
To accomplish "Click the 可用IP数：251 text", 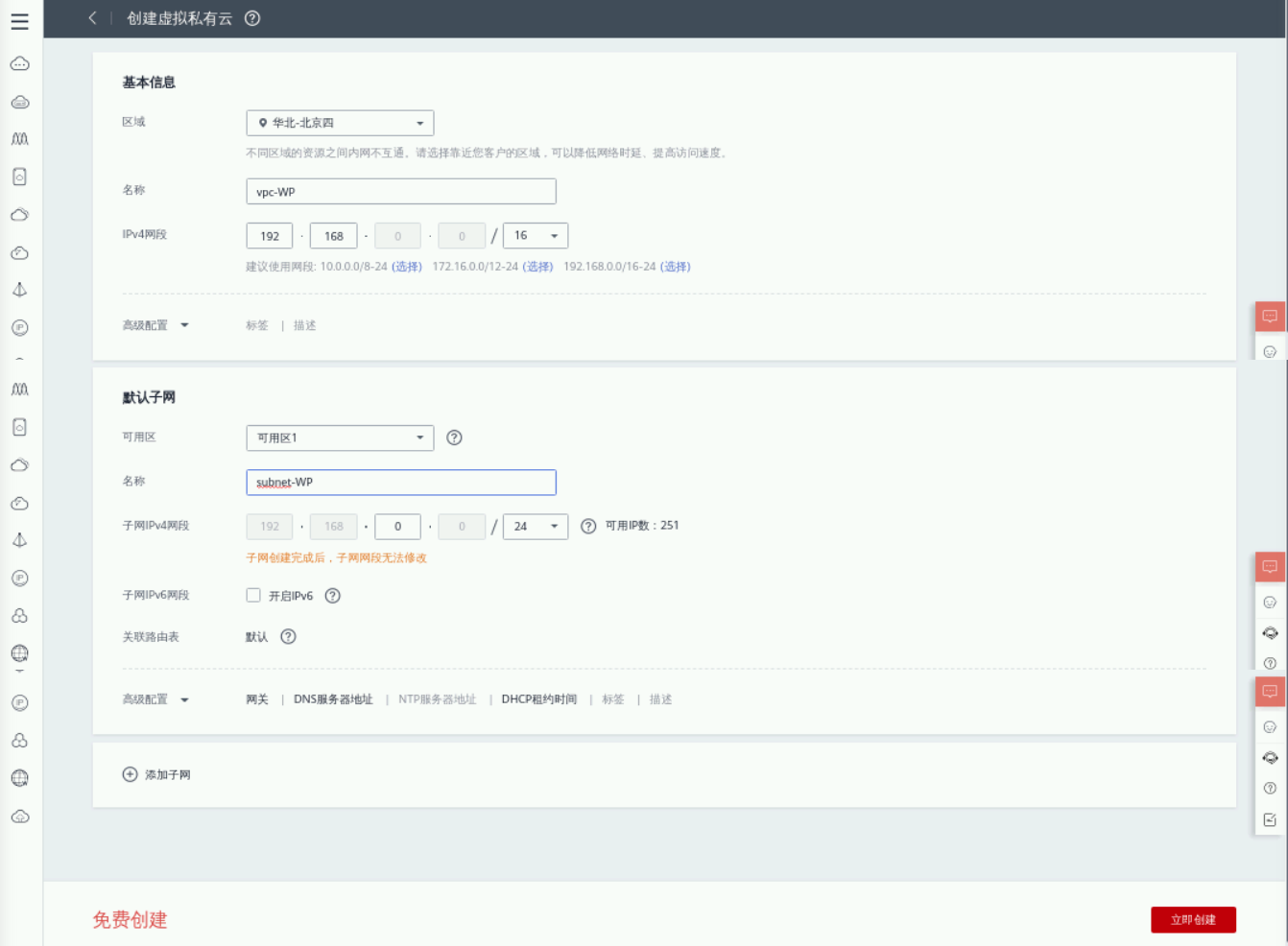I will point(642,526).
